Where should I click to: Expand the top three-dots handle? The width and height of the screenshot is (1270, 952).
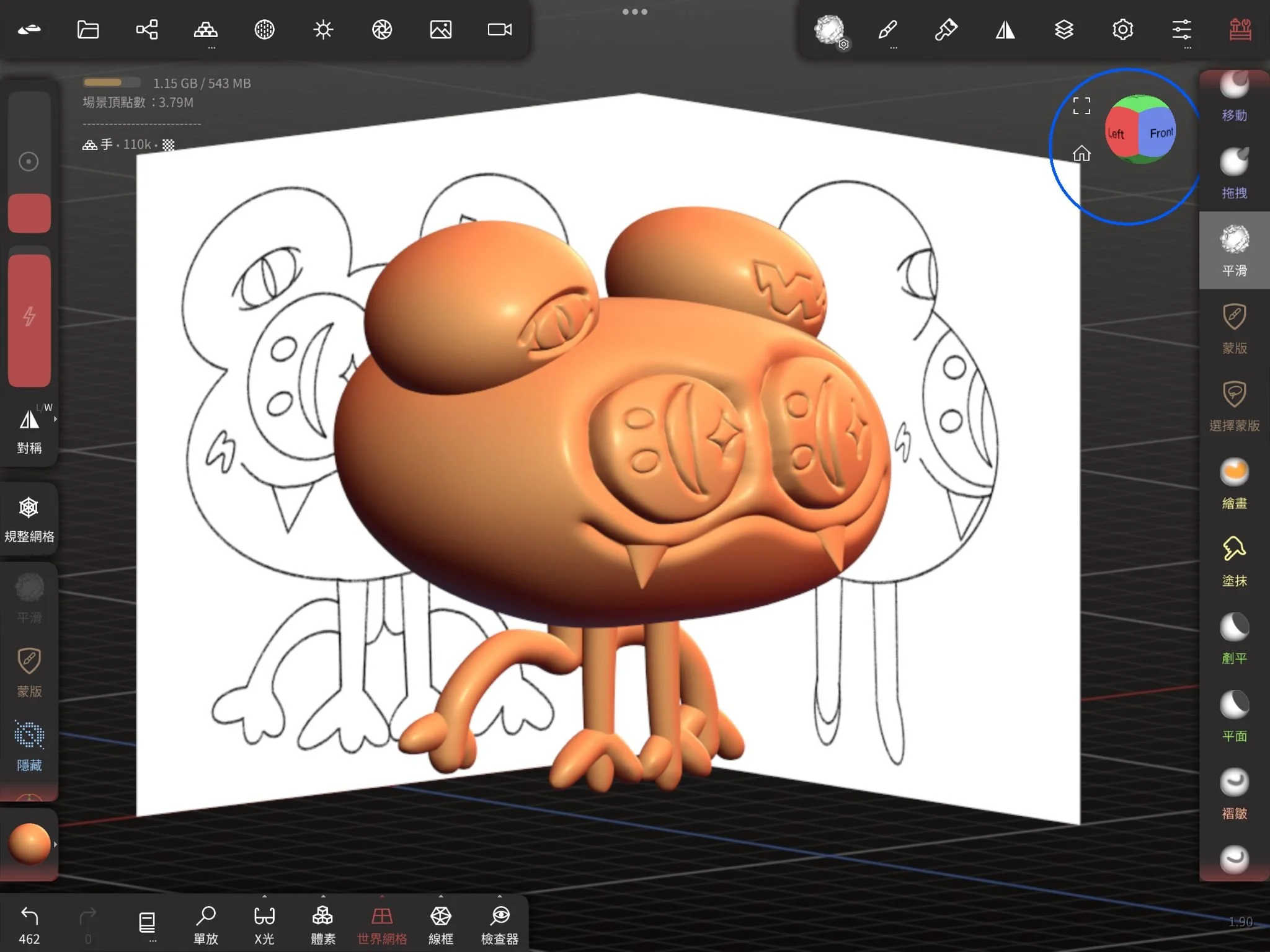(x=635, y=12)
